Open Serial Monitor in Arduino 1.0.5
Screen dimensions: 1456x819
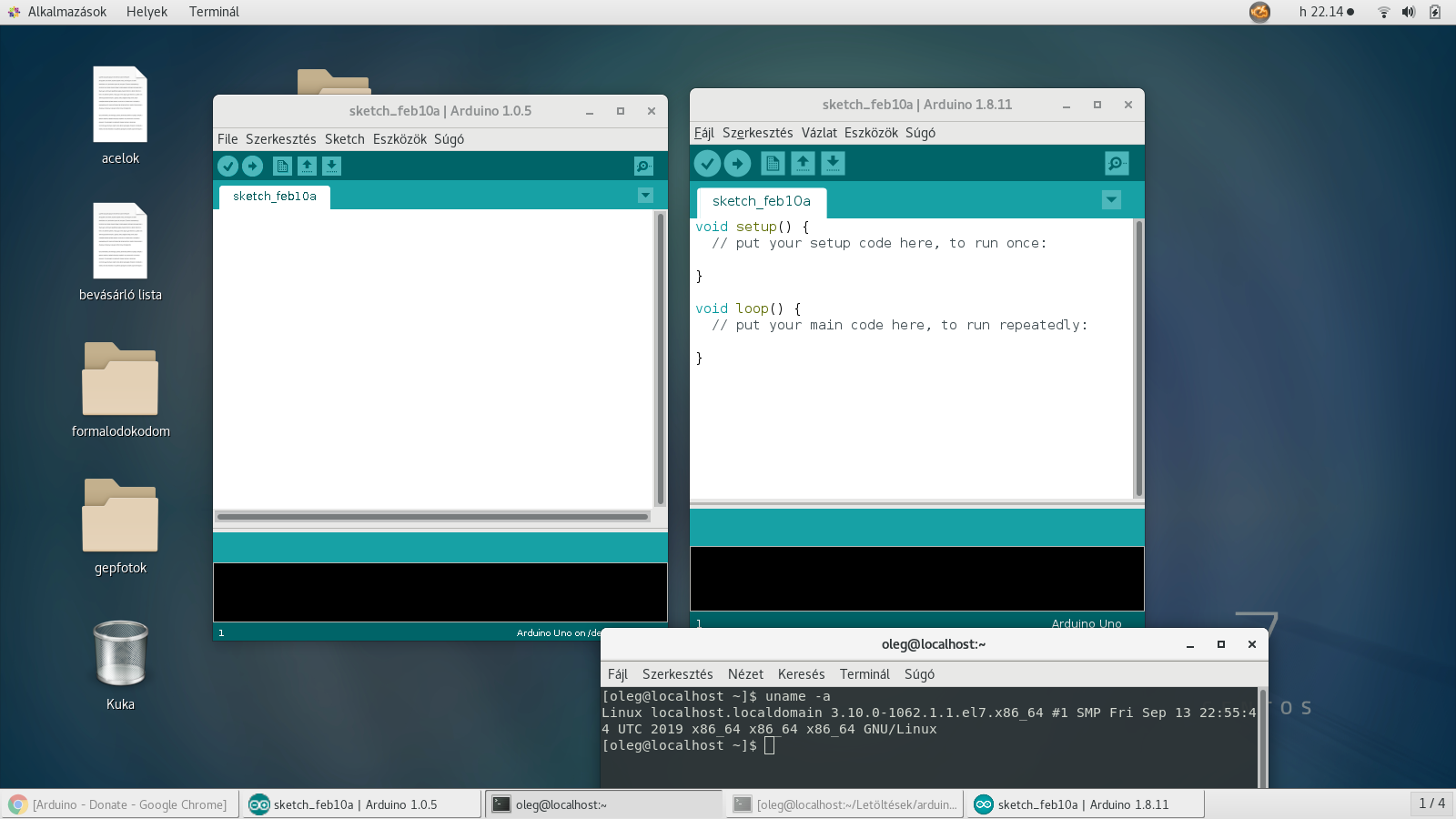(x=643, y=166)
